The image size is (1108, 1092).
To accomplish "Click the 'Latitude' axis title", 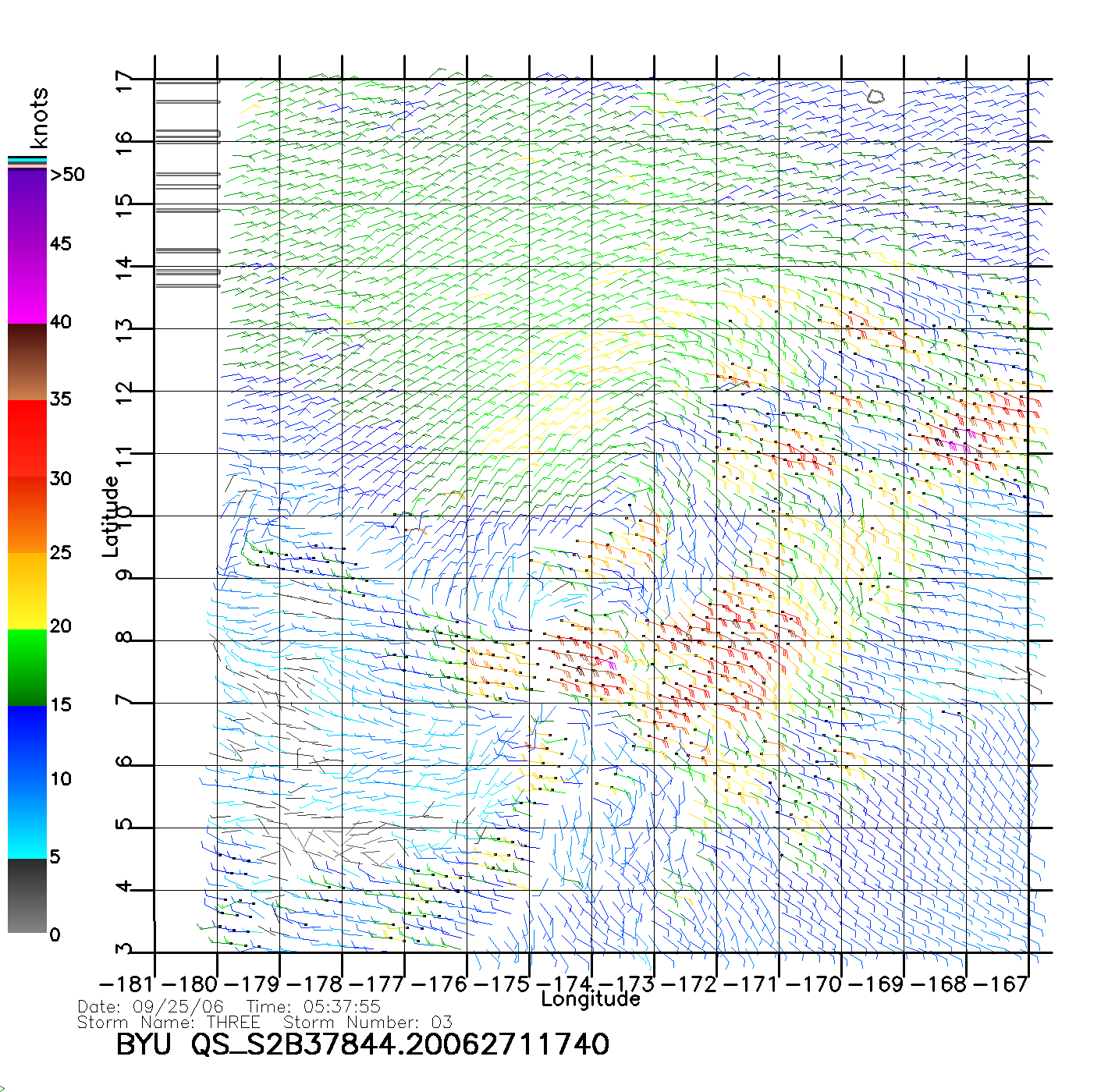I will [111, 516].
